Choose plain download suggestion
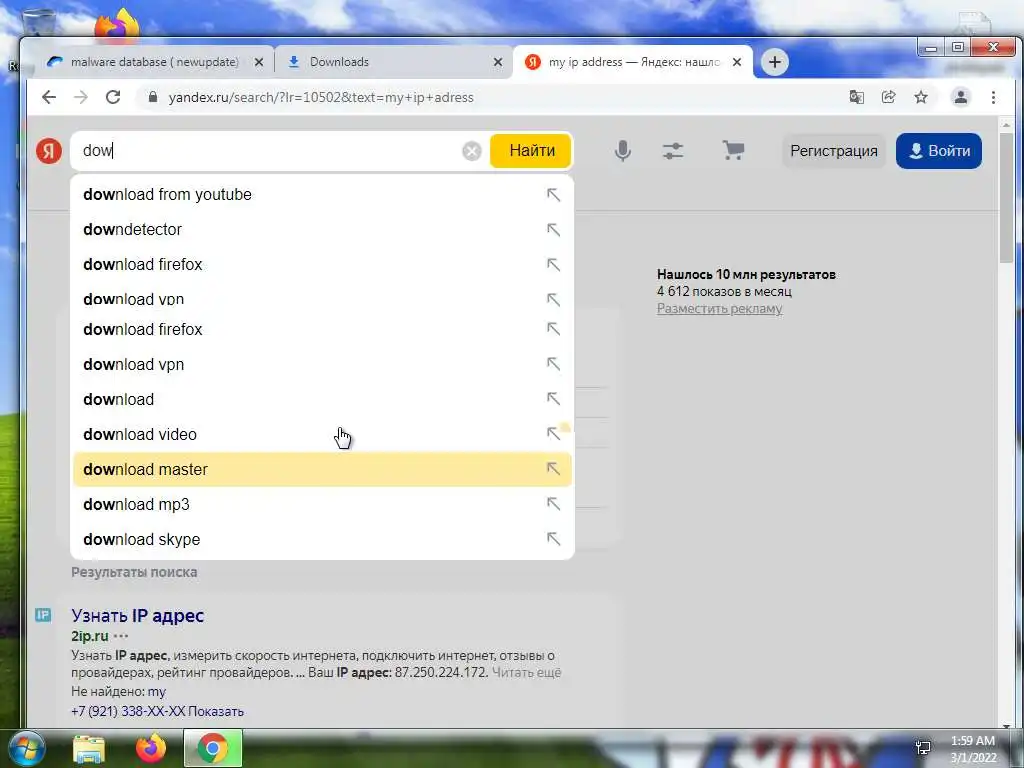 tap(322, 399)
